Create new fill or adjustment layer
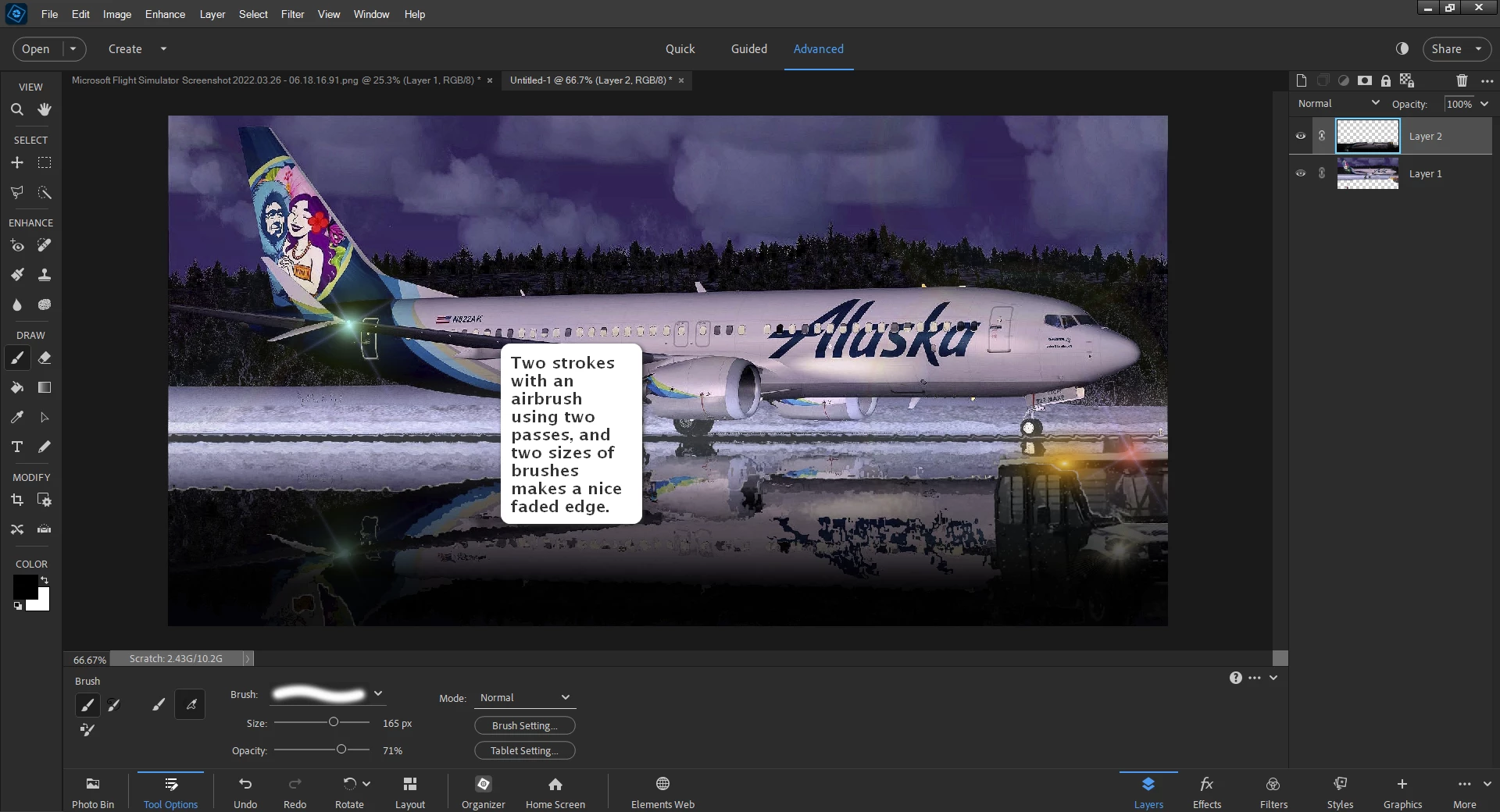This screenshot has height=812, width=1500. pyautogui.click(x=1344, y=80)
